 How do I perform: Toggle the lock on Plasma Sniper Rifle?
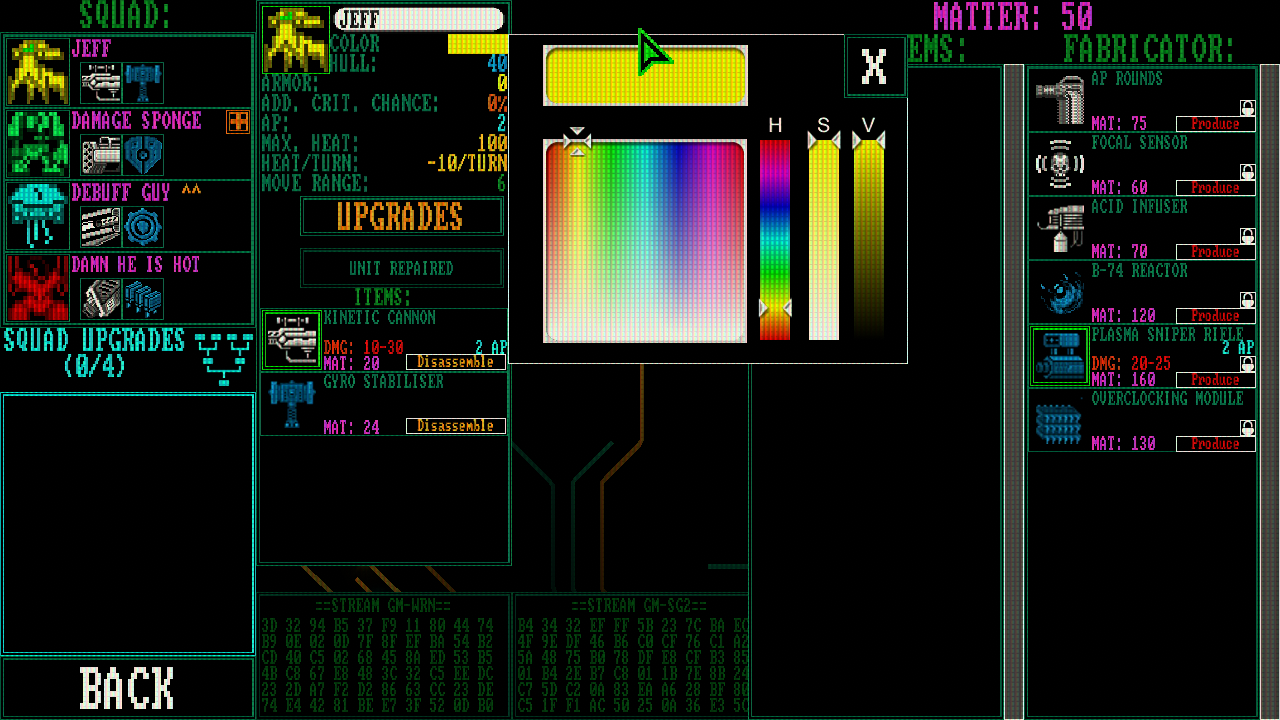pyautogui.click(x=1247, y=363)
